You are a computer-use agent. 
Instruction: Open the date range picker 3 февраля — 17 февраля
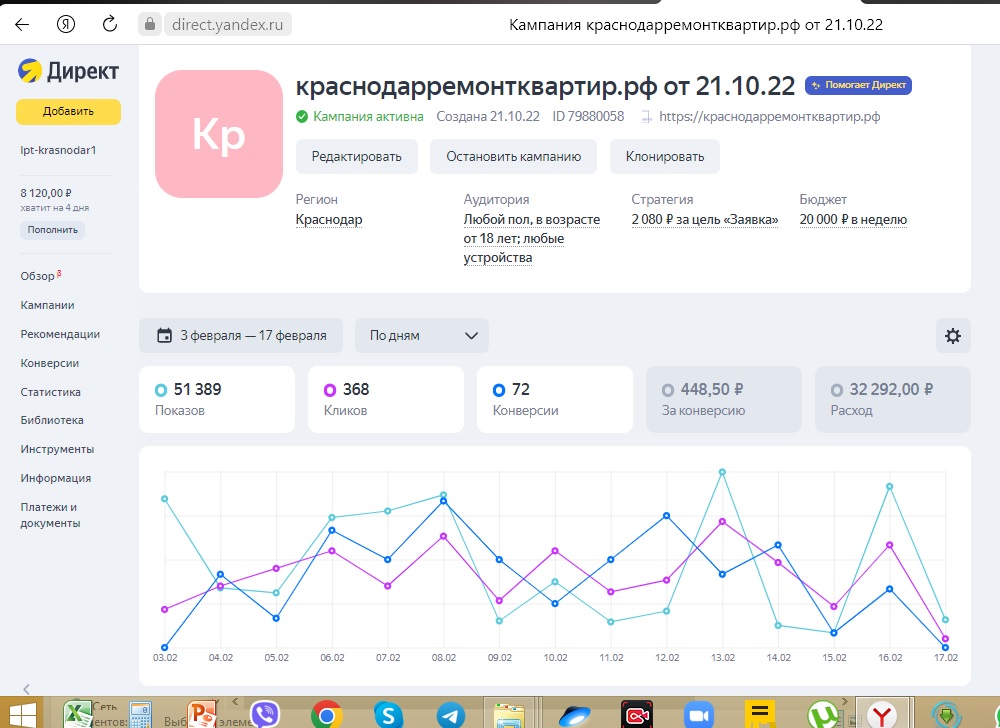[x=241, y=336]
